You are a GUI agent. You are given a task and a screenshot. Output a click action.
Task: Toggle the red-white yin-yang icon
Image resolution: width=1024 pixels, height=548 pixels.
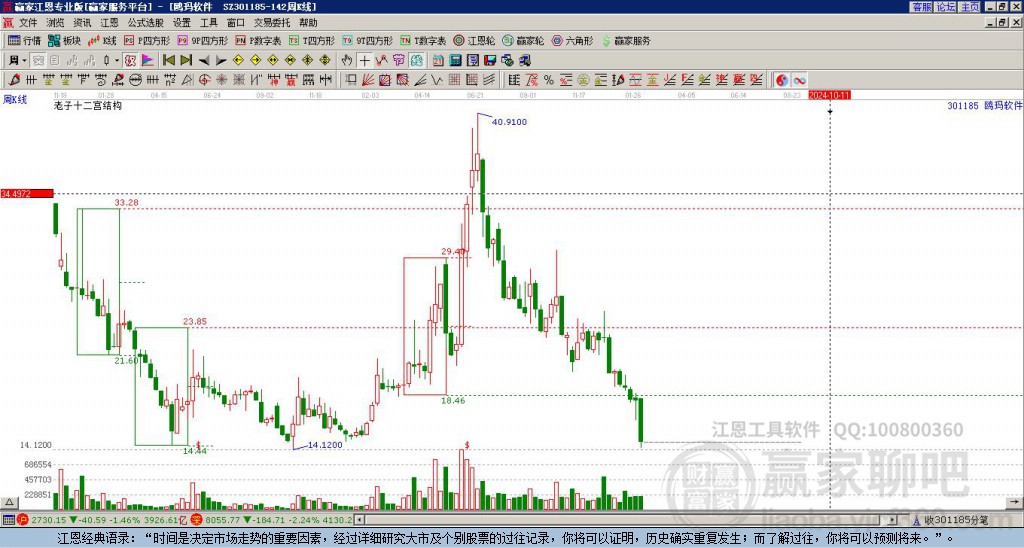coord(782,80)
